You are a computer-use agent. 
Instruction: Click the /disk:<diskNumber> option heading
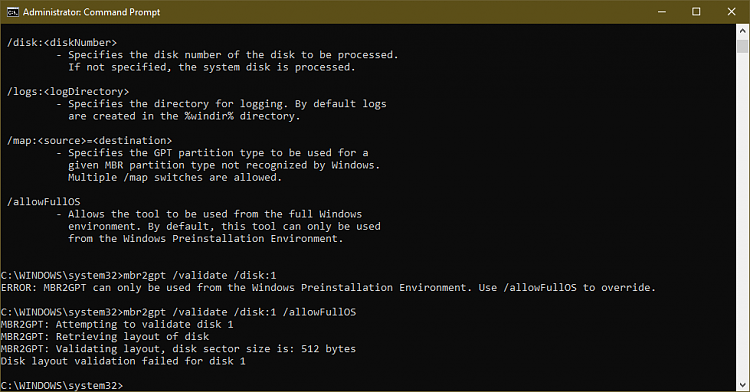[62, 43]
